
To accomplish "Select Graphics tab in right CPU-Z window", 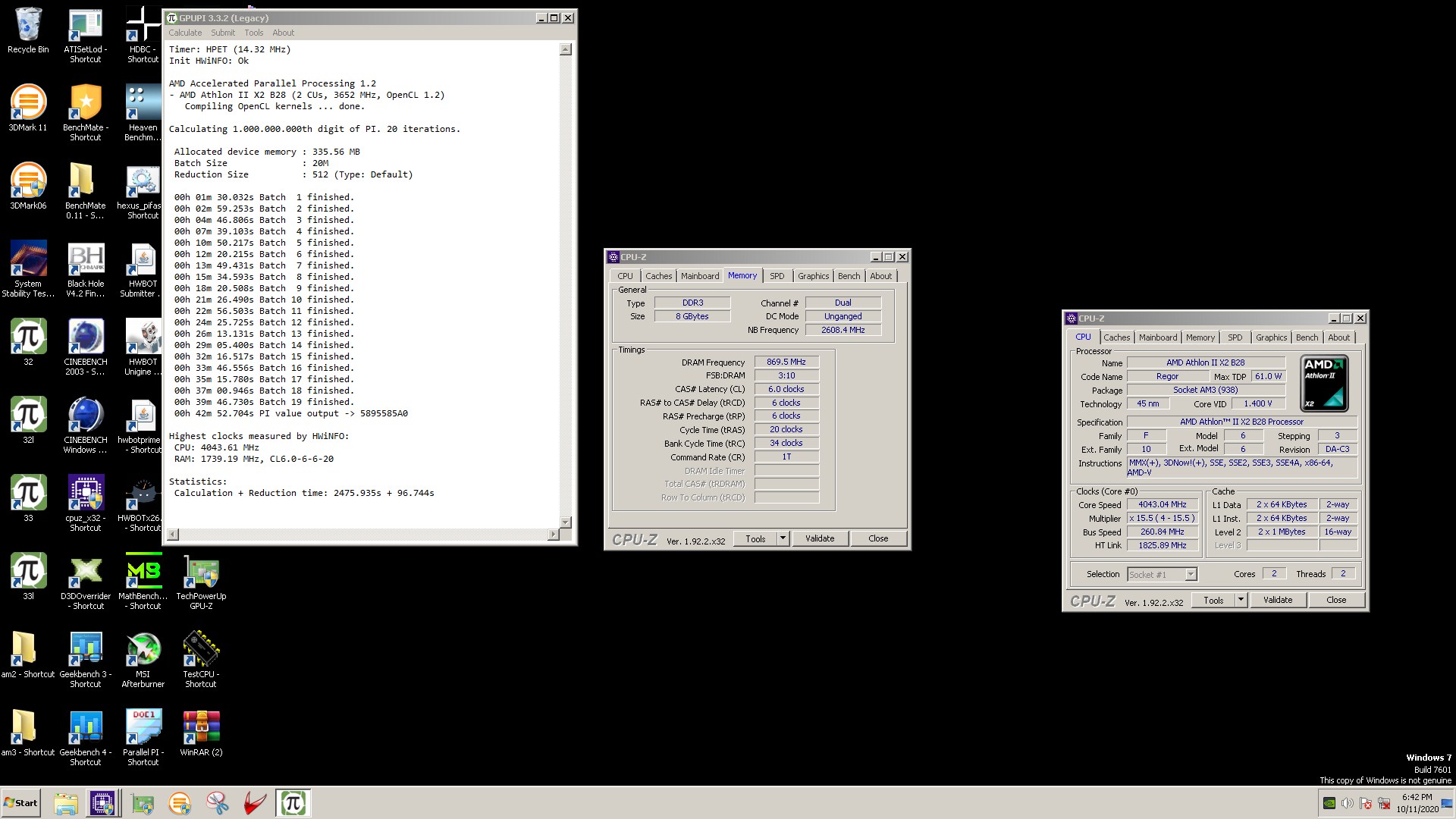I will 1271,337.
